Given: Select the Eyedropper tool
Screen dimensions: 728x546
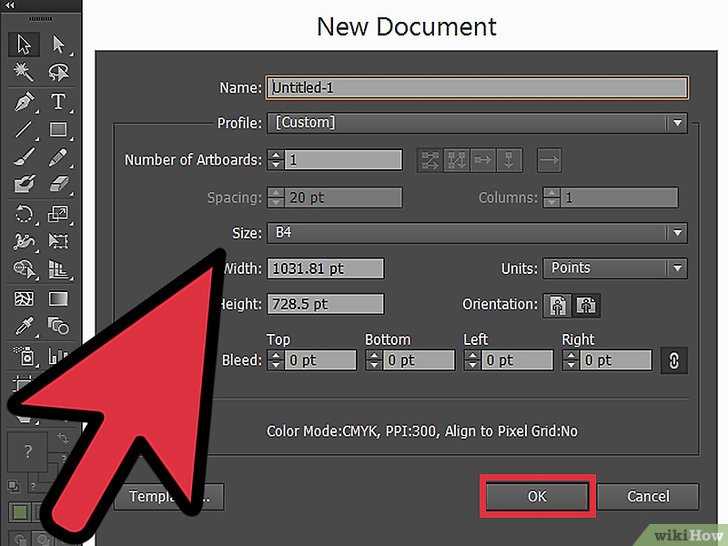Looking at the screenshot, I should pyautogui.click(x=24, y=326).
